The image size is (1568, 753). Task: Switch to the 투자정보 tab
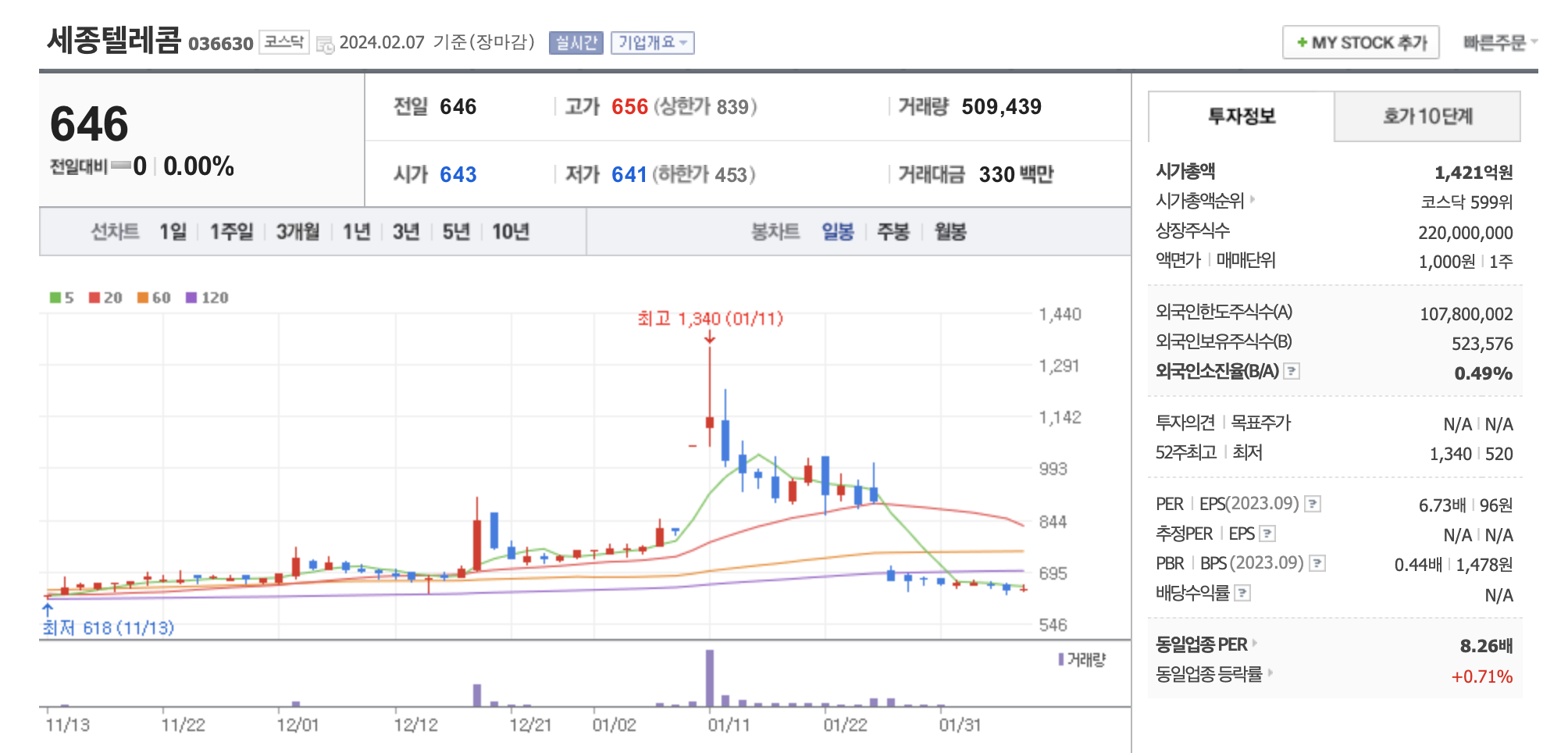[x=1242, y=116]
